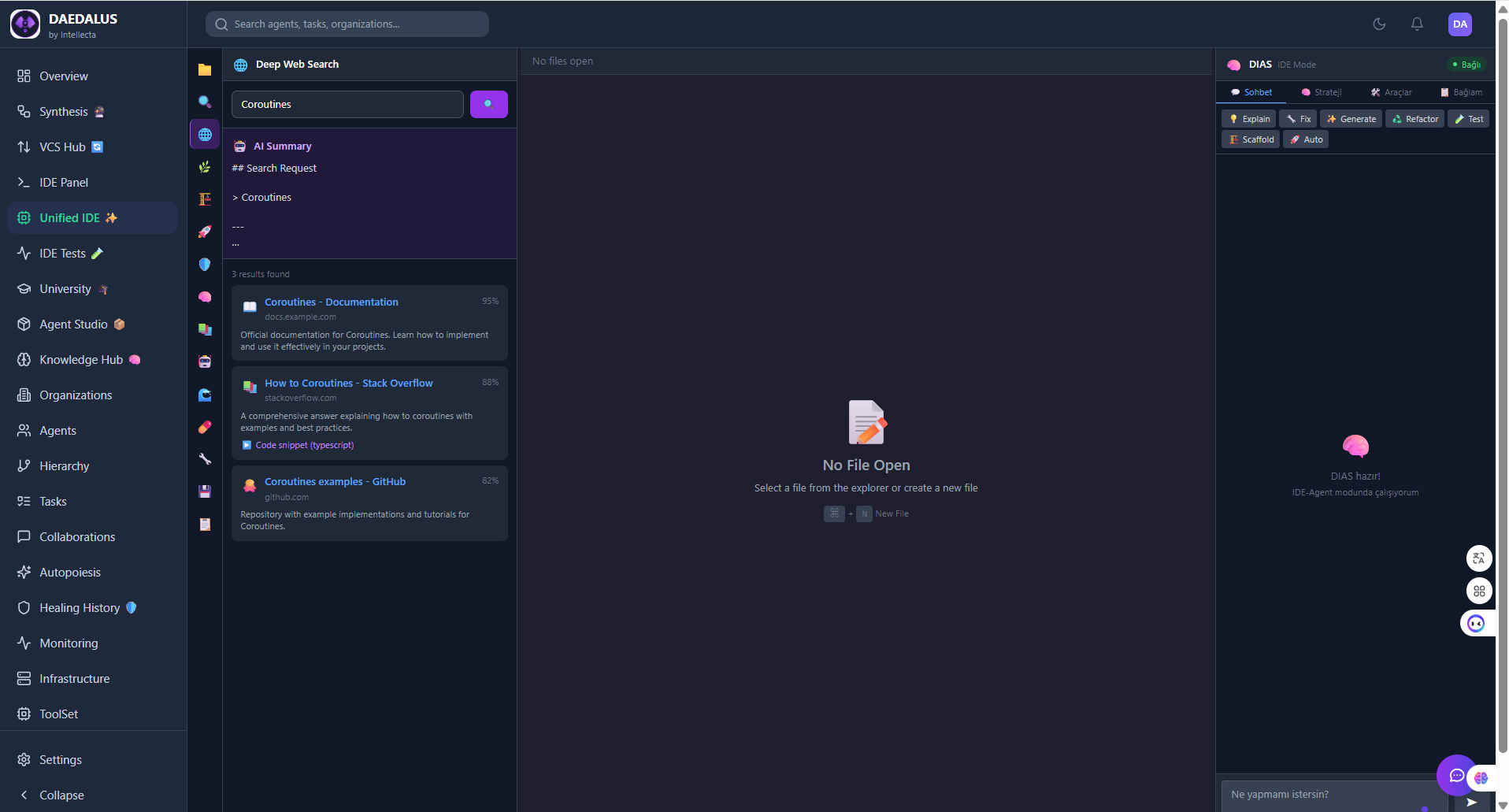Open the notifications bell

tap(1417, 24)
